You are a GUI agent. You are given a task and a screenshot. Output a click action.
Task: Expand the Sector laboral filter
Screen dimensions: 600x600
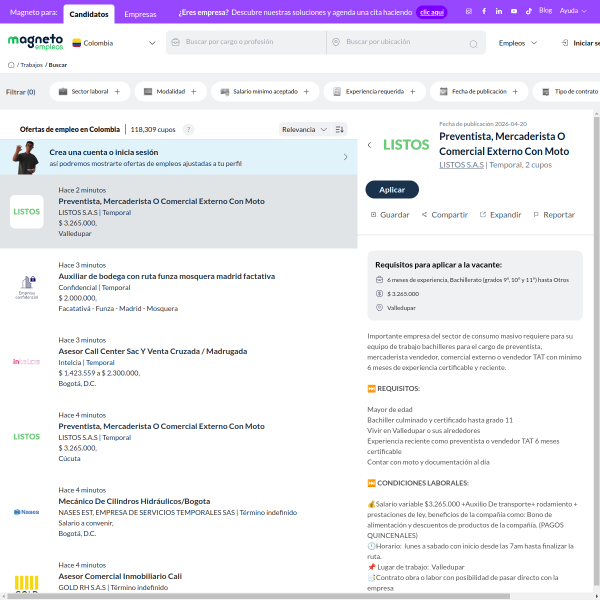click(x=89, y=91)
